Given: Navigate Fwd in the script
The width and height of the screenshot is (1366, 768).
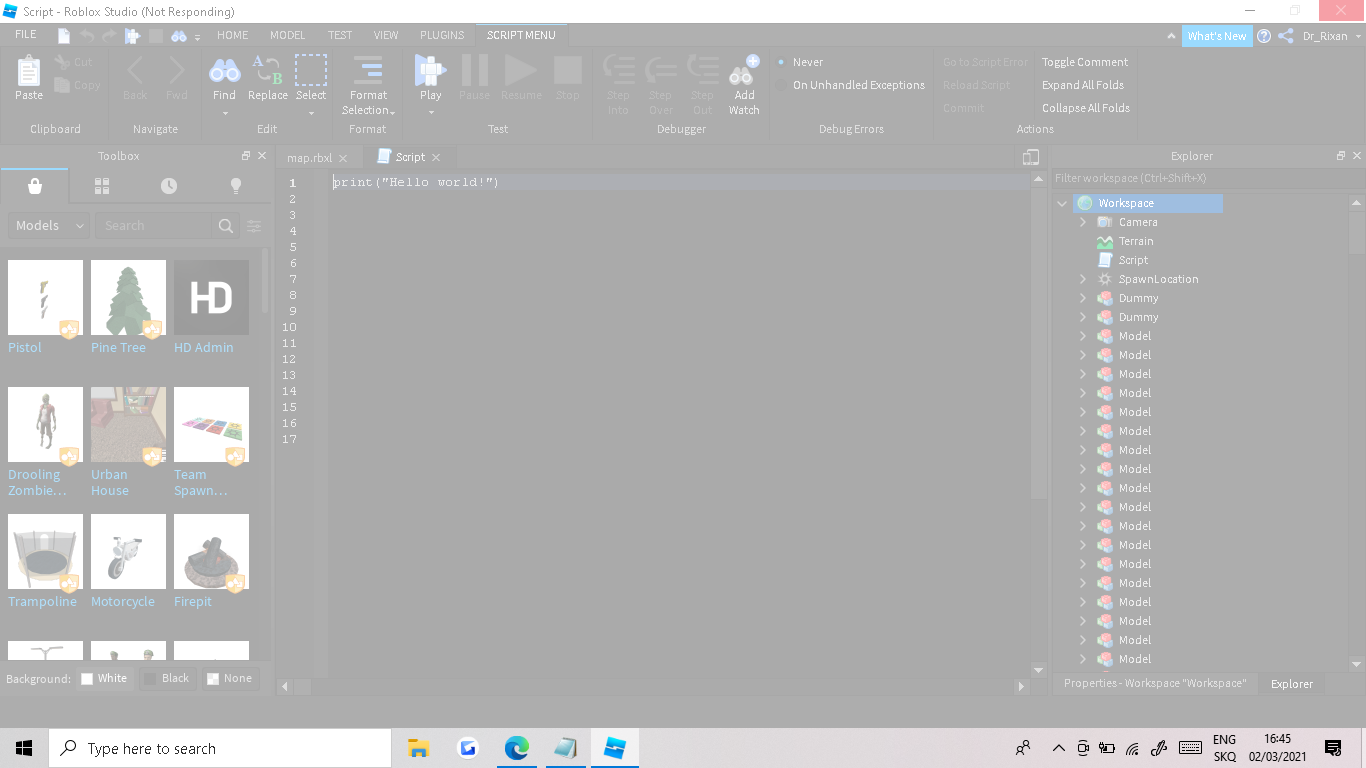Looking at the screenshot, I should [x=177, y=71].
